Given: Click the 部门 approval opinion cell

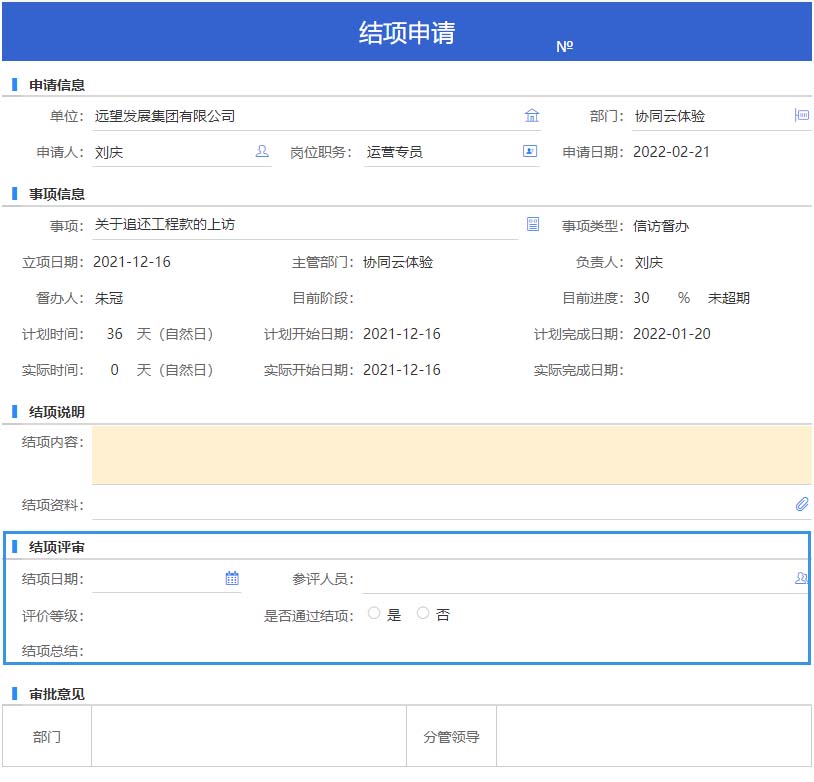Looking at the screenshot, I should click(248, 737).
